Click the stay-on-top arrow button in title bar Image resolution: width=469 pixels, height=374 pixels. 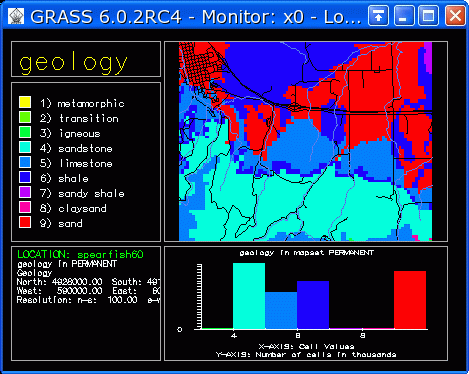pyautogui.click(x=378, y=16)
